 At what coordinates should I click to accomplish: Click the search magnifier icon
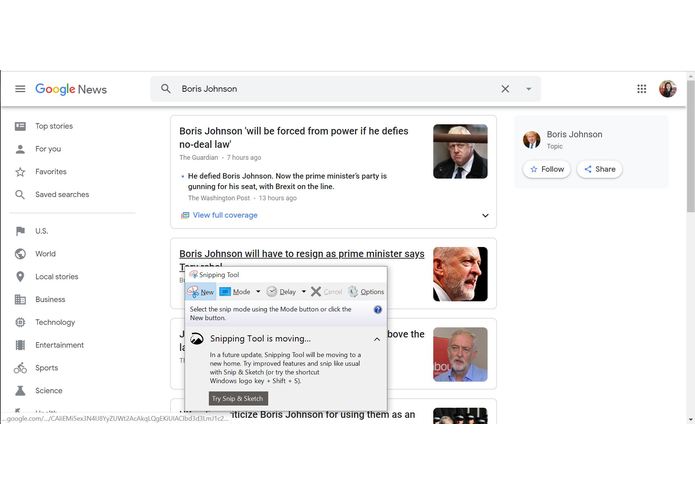pyautogui.click(x=166, y=89)
